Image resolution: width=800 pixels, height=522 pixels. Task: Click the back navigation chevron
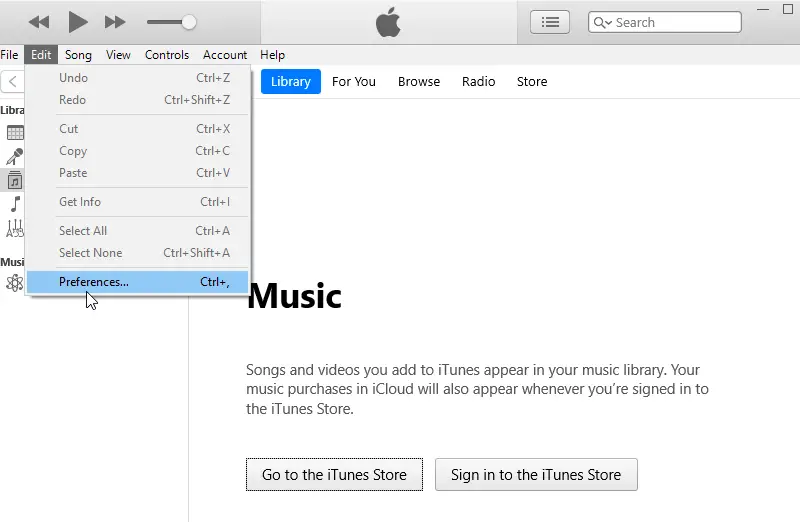tap(13, 81)
